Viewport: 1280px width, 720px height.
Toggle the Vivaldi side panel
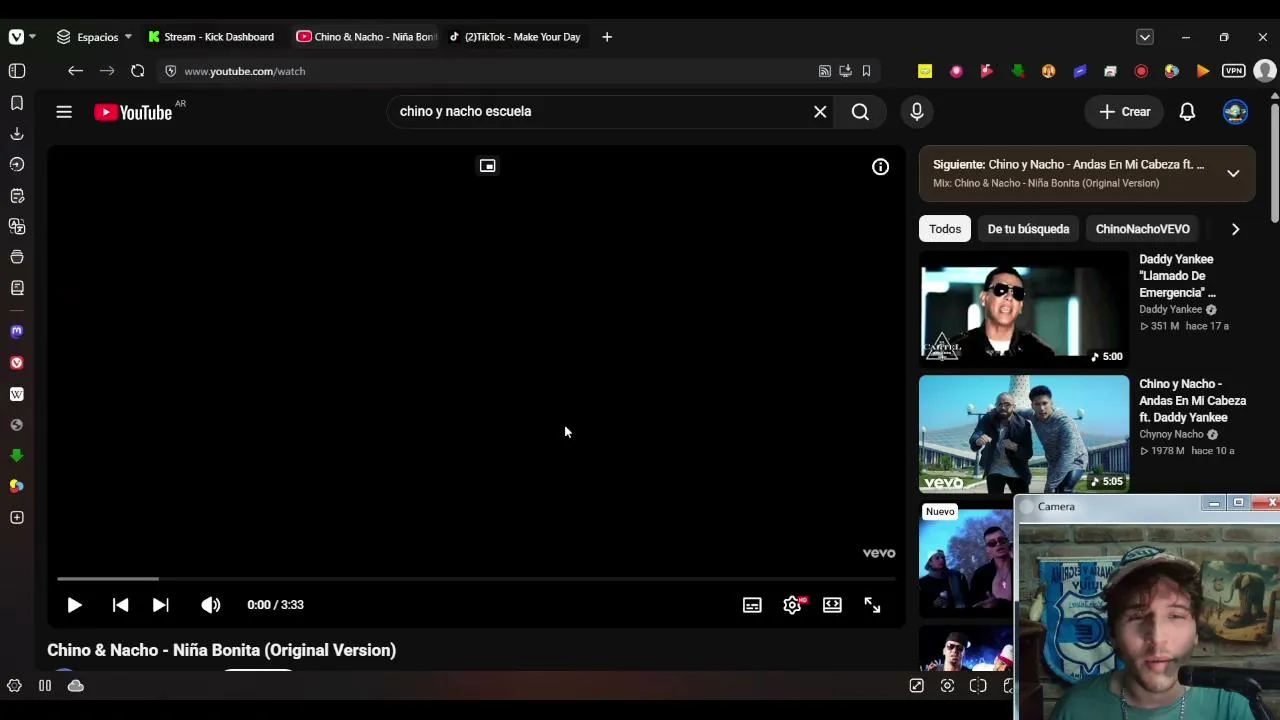(x=17, y=71)
